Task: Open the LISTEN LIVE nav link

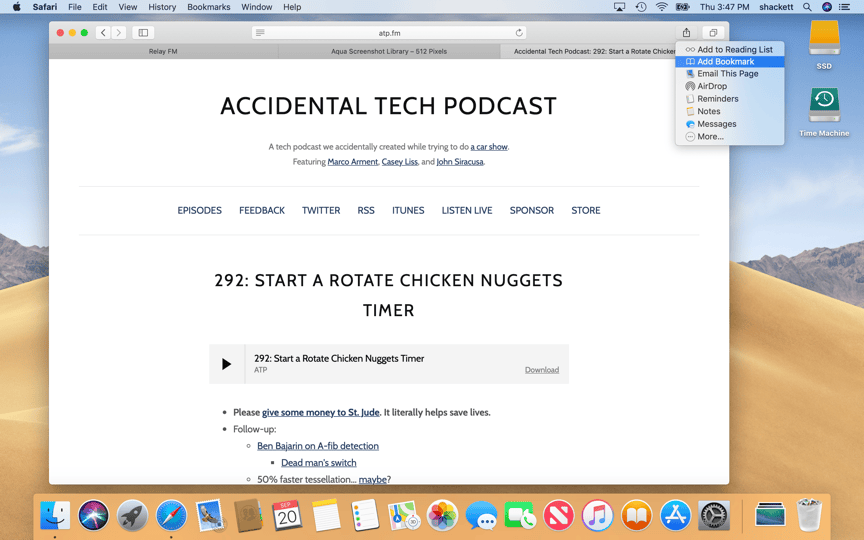Action: pyautogui.click(x=467, y=210)
